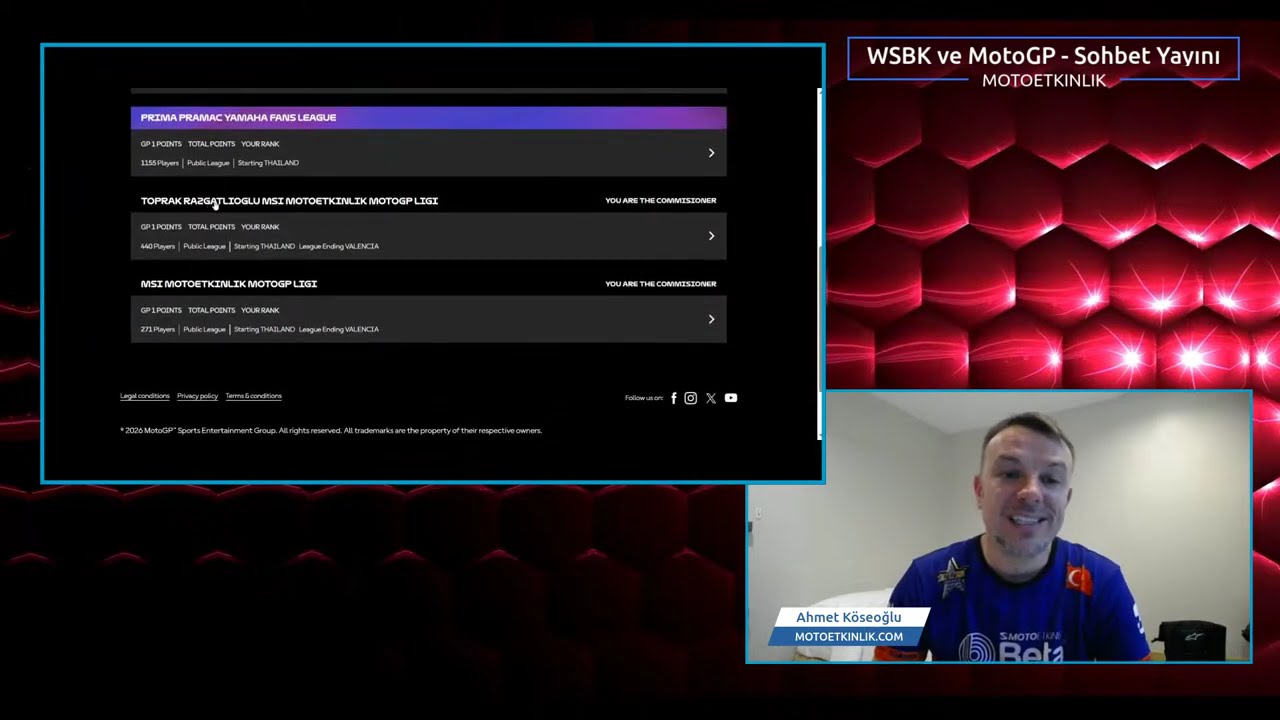Select the Prima Pramac Yamaha Fans League header
The height and width of the screenshot is (720, 1280).
(x=428, y=117)
